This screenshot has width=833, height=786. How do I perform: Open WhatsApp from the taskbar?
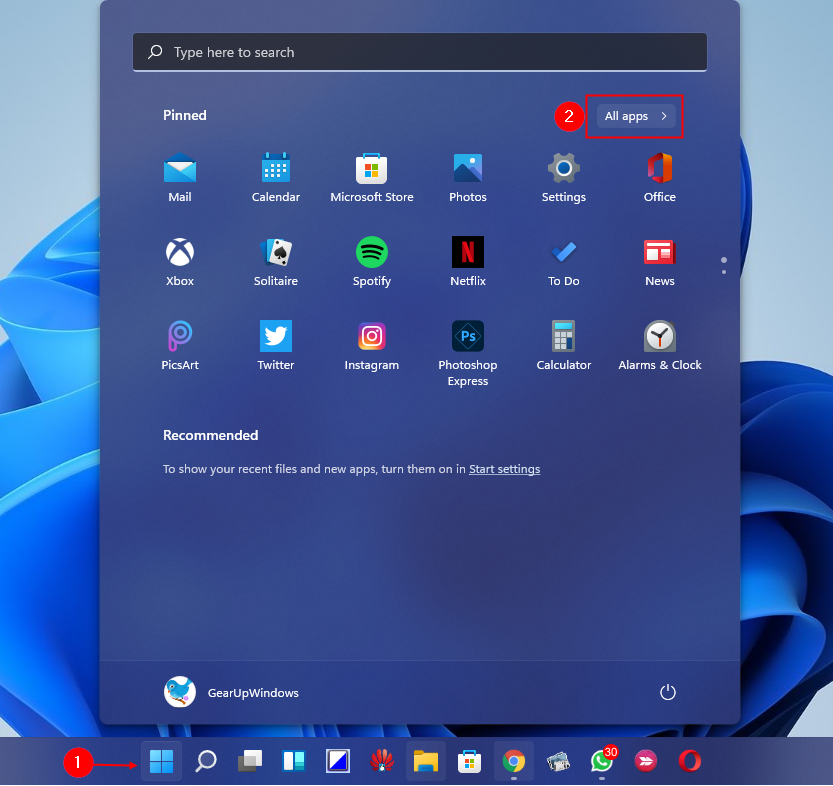(602, 762)
